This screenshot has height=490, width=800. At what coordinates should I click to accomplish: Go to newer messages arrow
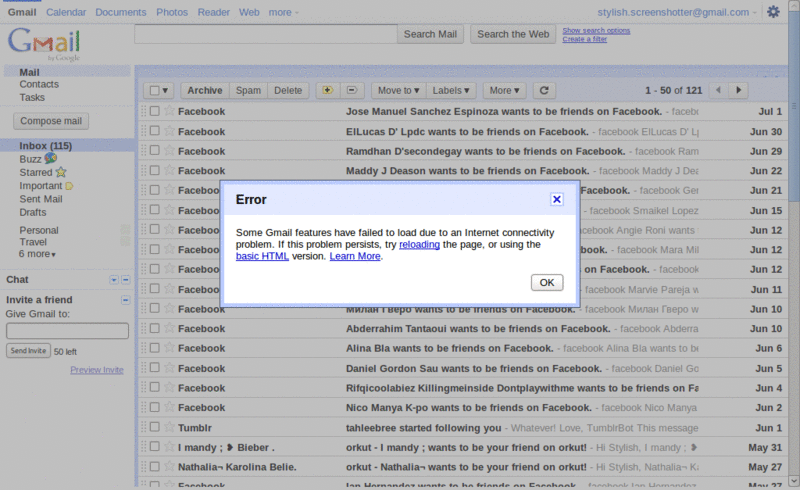click(718, 90)
